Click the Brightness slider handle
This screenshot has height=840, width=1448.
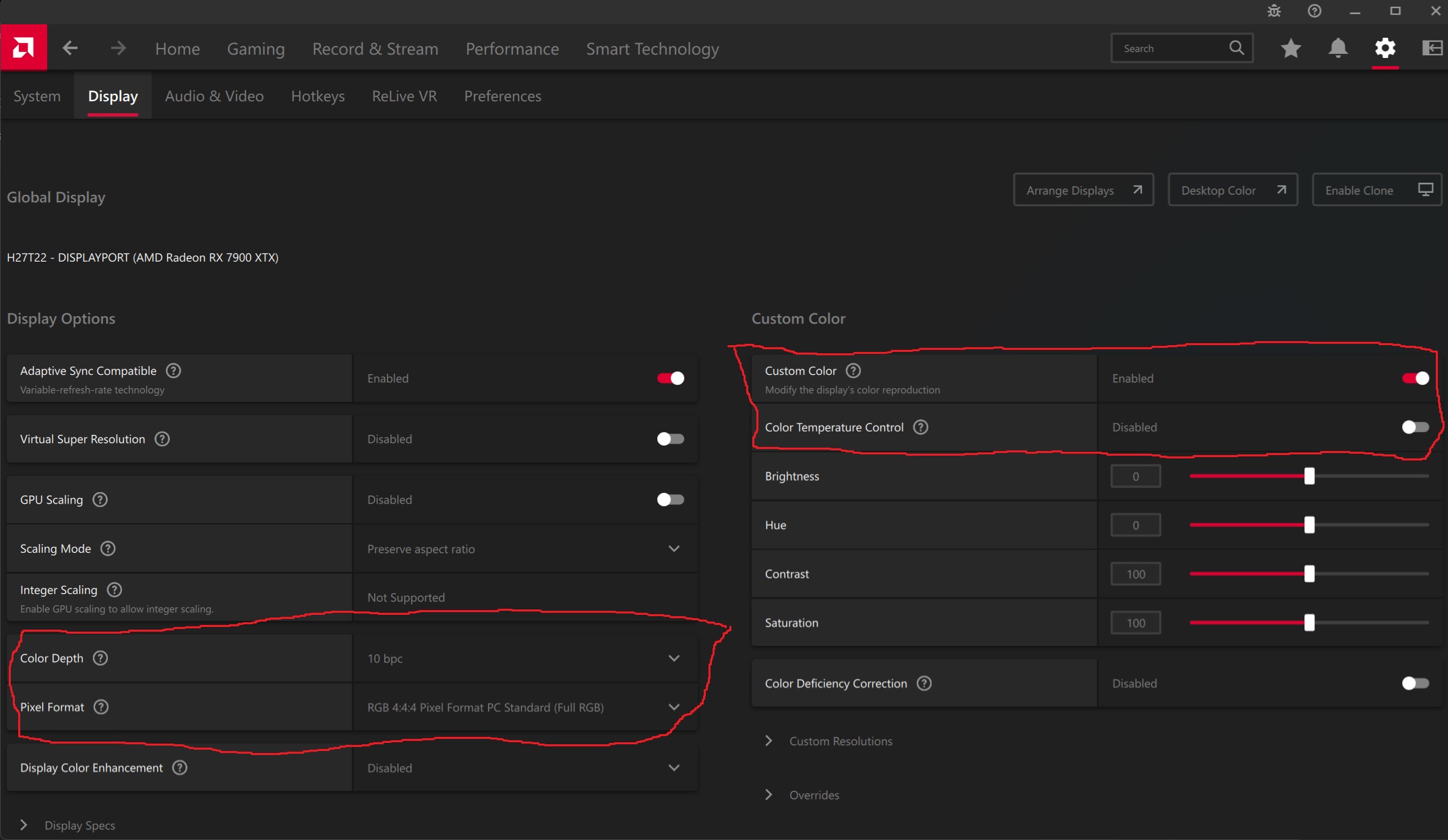(1309, 476)
